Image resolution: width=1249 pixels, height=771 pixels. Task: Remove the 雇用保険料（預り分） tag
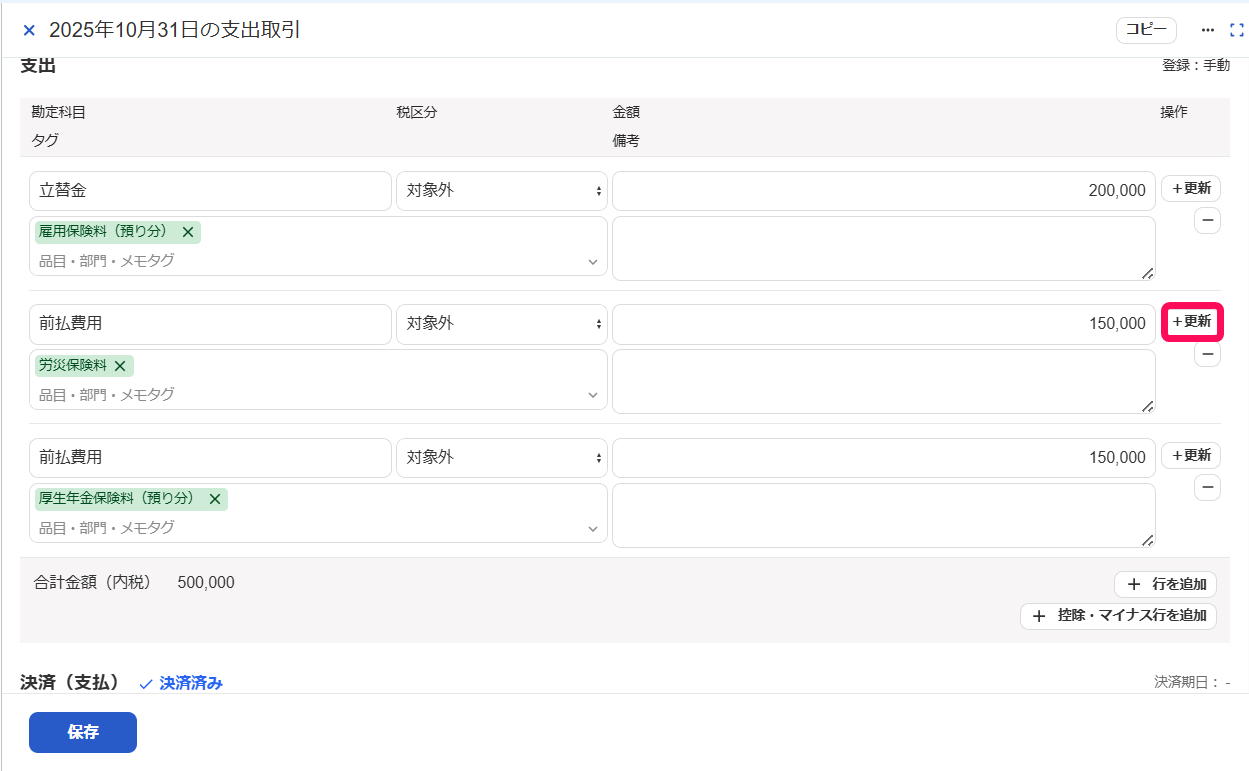[187, 232]
